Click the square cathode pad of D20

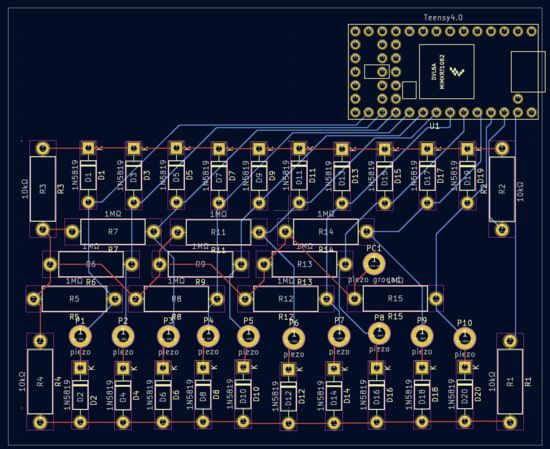[x=465, y=368]
